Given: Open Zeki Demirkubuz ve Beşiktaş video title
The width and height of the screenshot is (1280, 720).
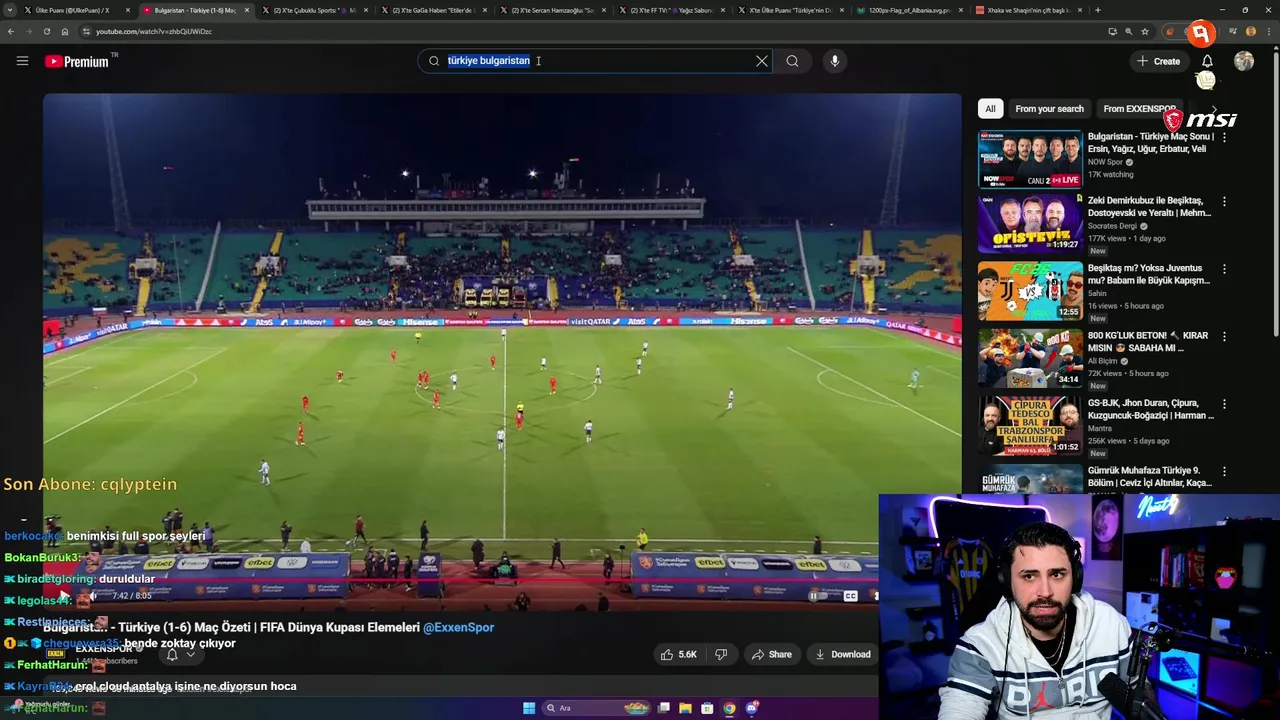Looking at the screenshot, I should point(1150,207).
